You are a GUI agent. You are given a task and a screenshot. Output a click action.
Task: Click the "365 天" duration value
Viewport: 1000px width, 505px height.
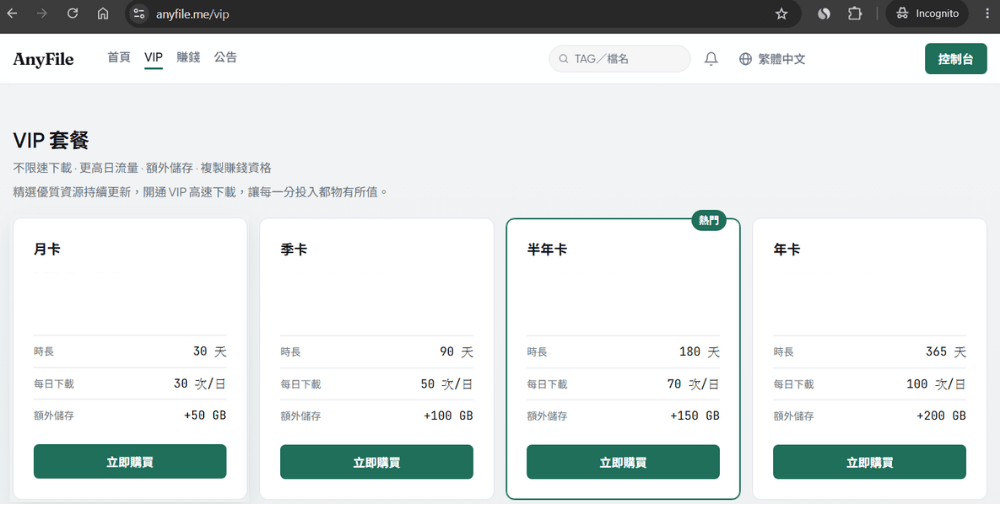[945, 351]
